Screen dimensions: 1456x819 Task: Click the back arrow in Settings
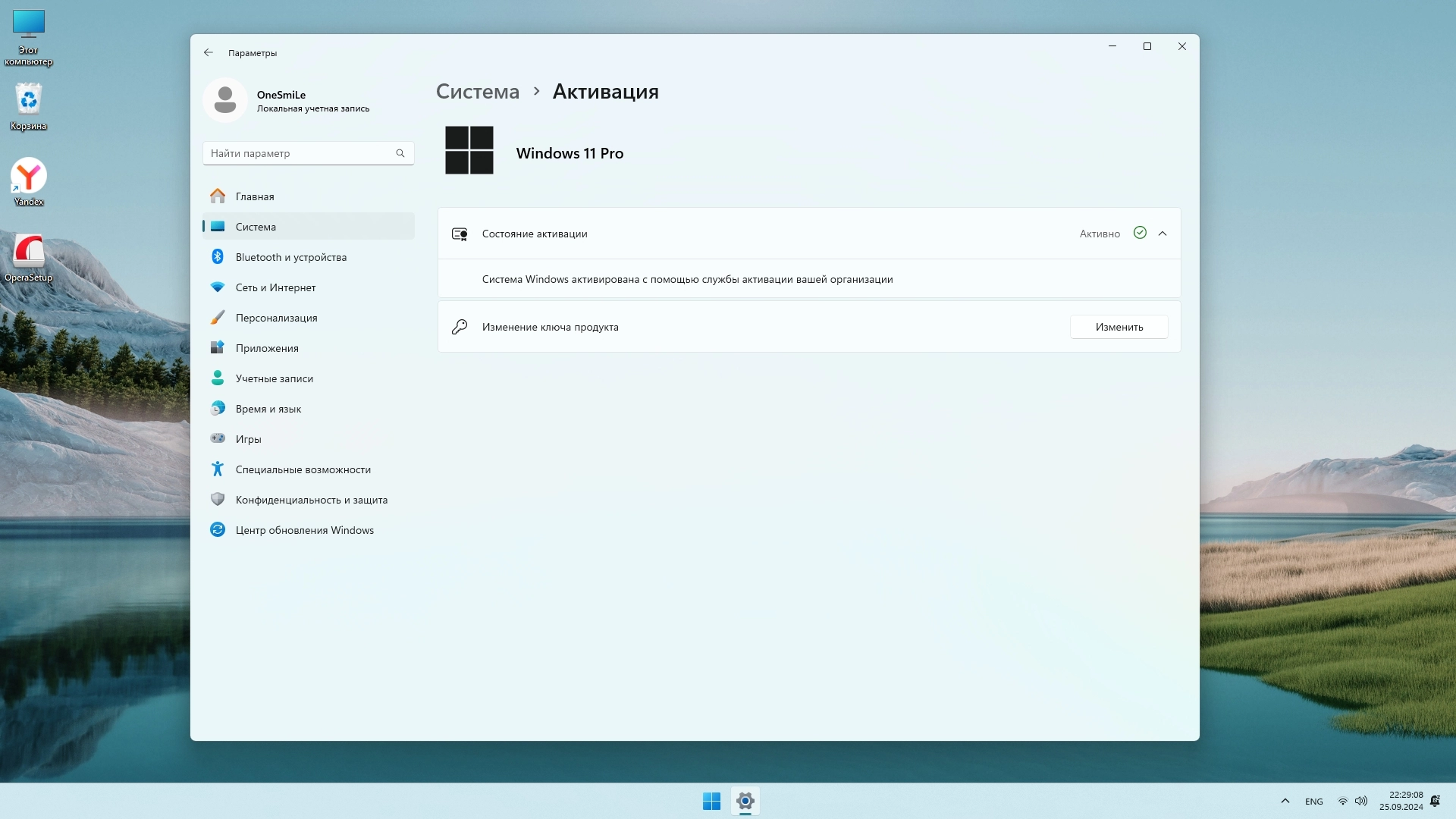pyautogui.click(x=209, y=53)
